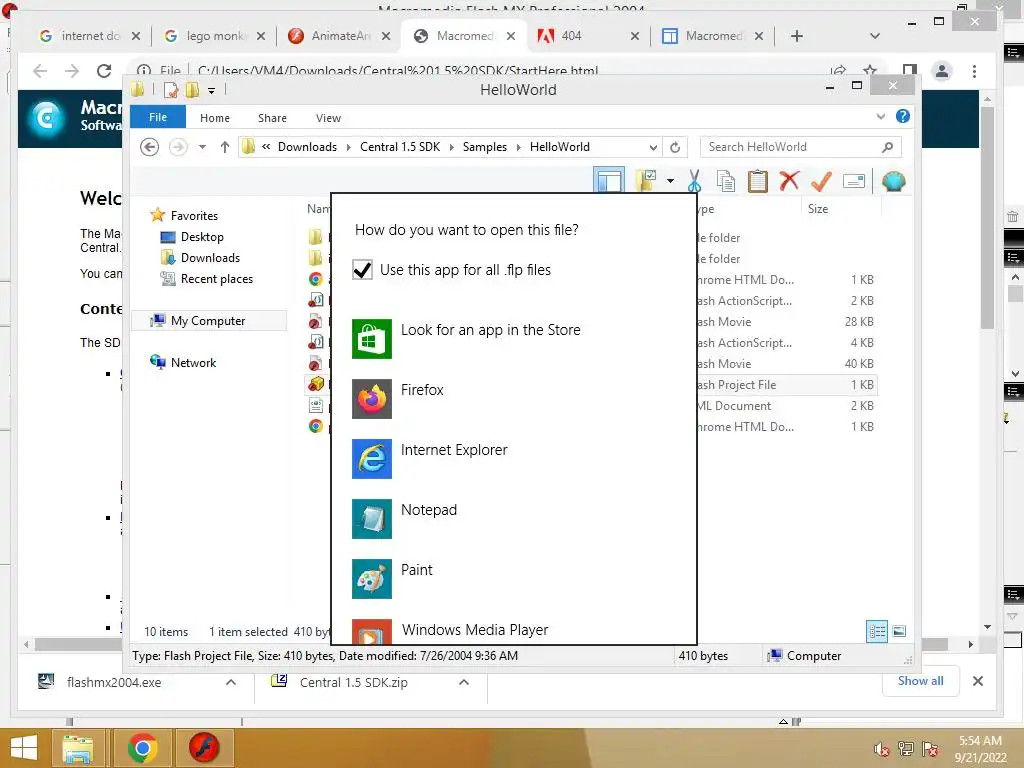Select Firefox to open the file
This screenshot has width=1024, height=768.
(x=398, y=398)
